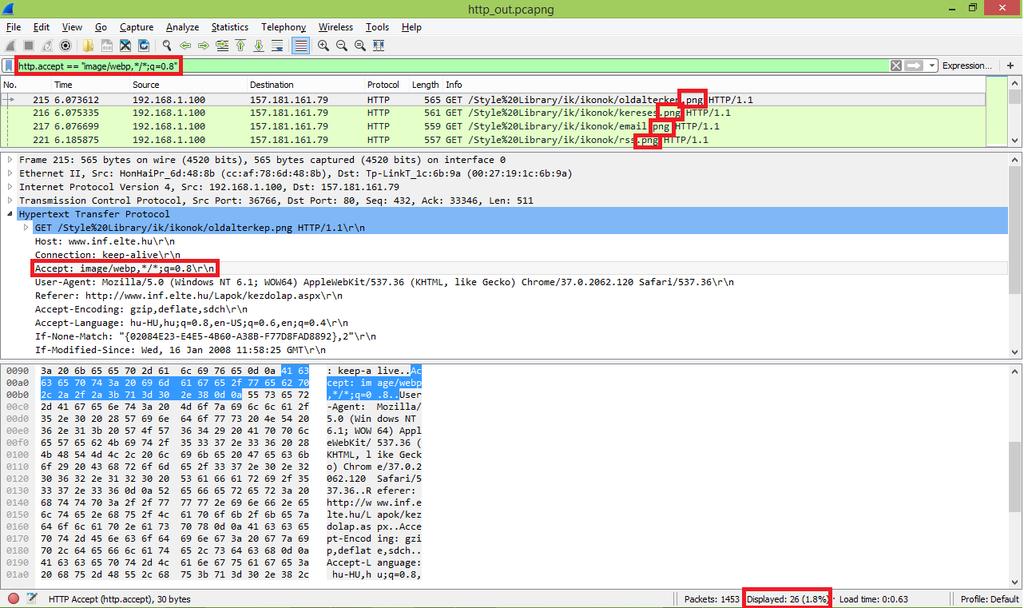Viewport: 1024px width, 608px height.
Task: Click the Restart capture icon
Action: click(x=47, y=46)
